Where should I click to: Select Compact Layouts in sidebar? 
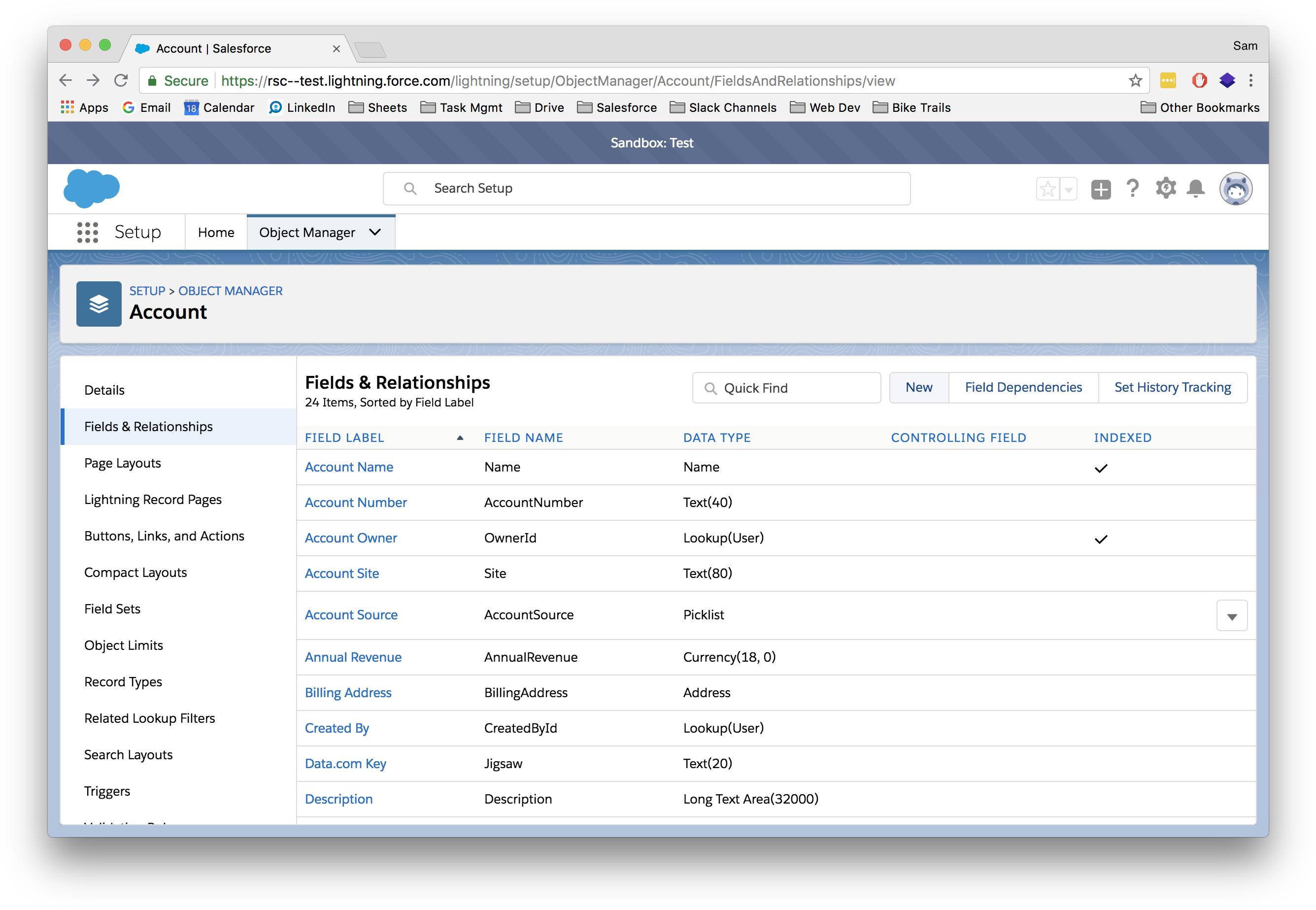point(135,573)
